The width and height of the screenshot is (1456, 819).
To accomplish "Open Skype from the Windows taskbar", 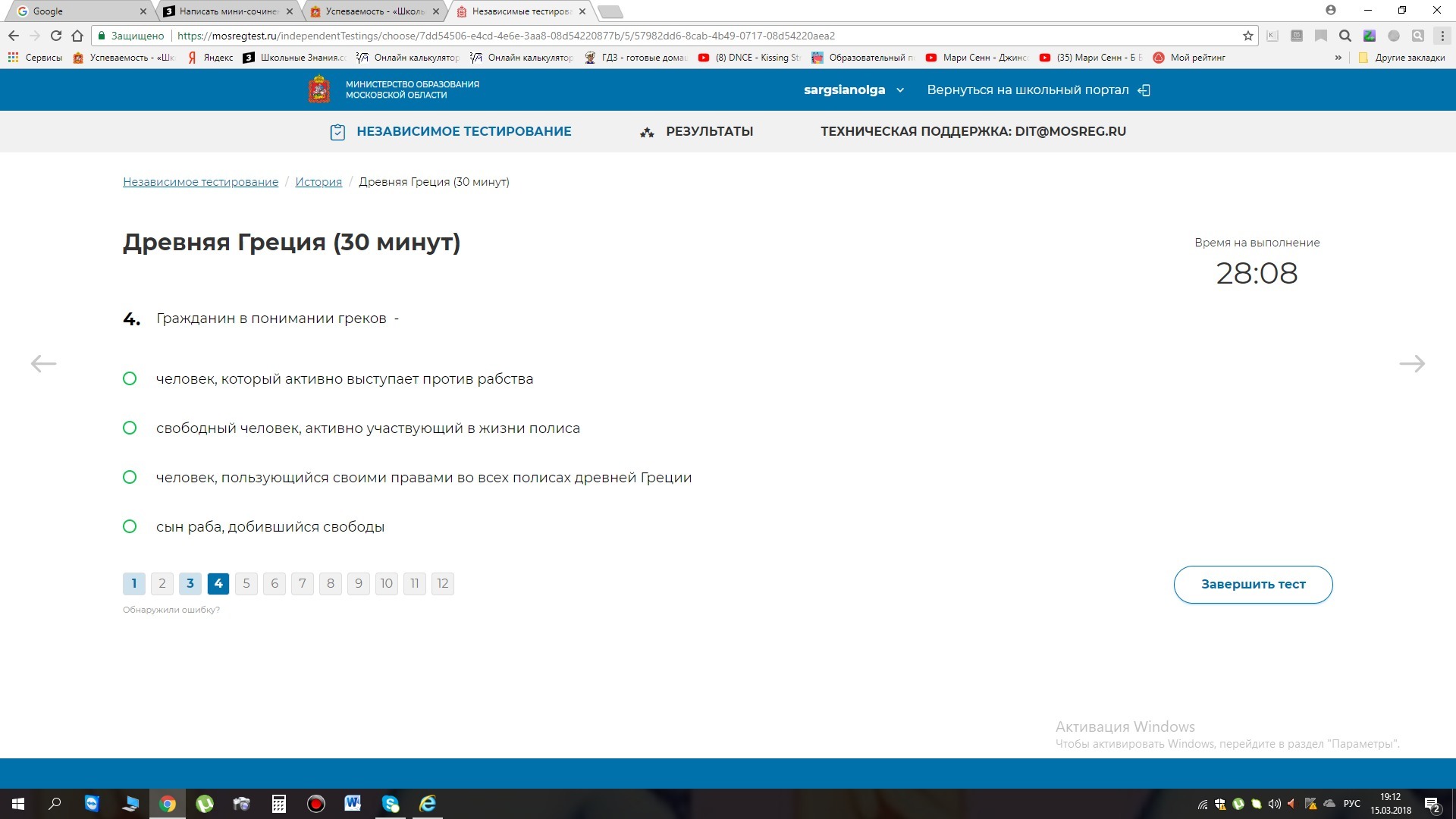I will pos(391,804).
